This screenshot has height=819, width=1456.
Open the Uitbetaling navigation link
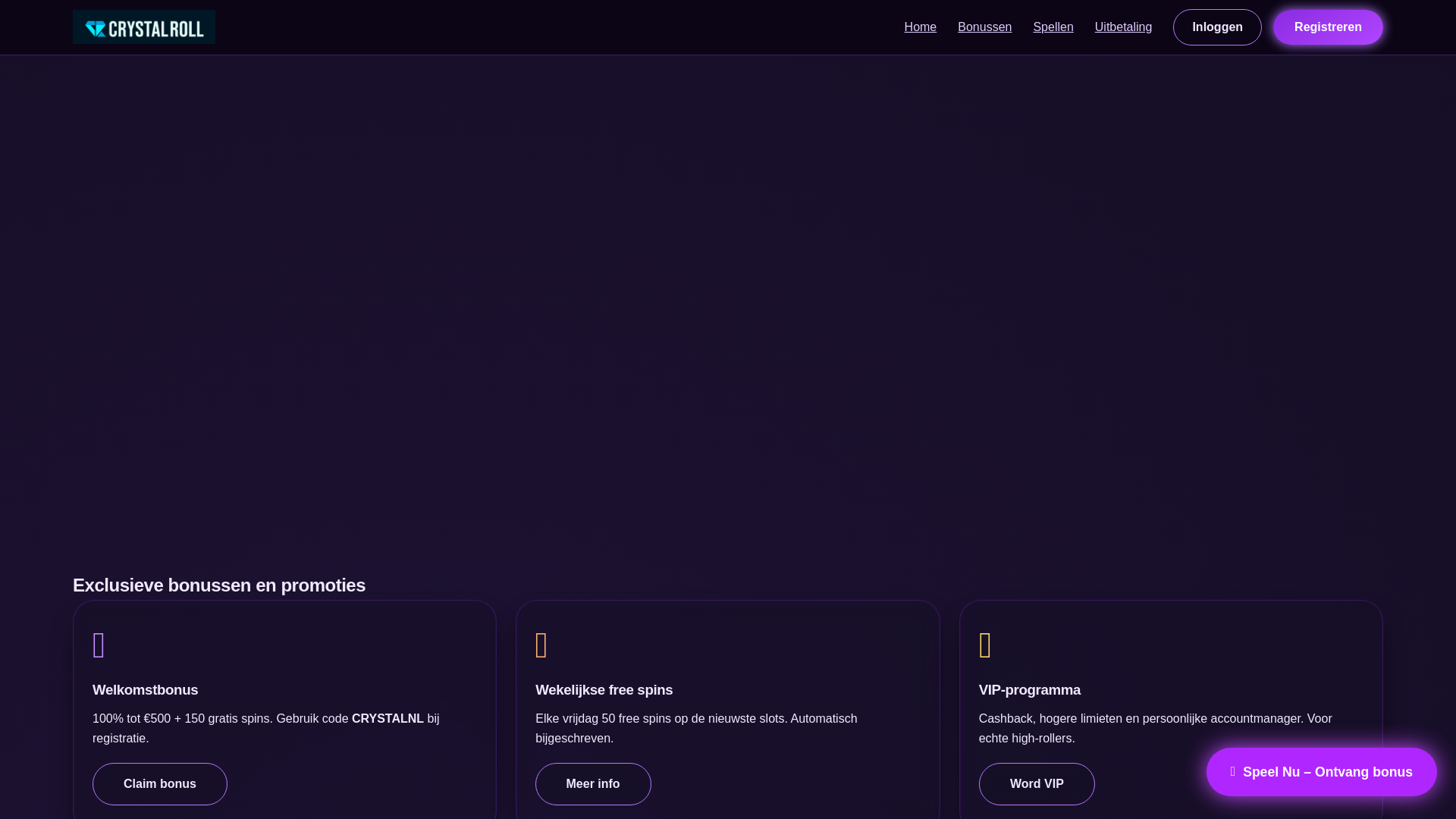pos(1123,27)
